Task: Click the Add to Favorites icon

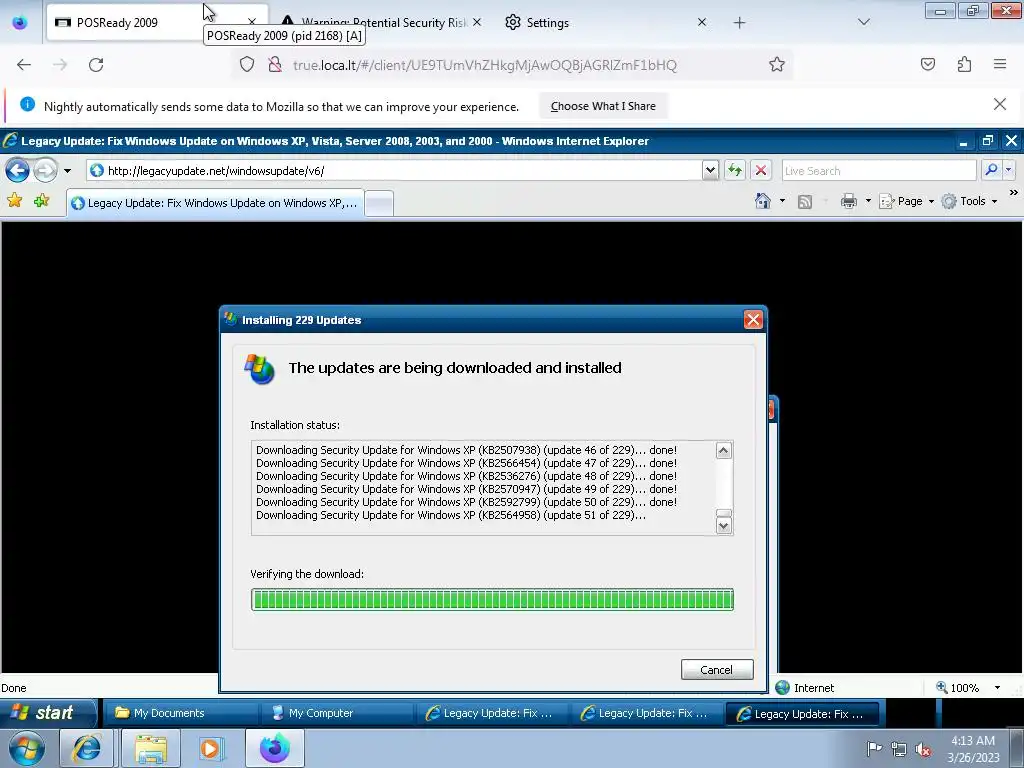Action: pyautogui.click(x=42, y=201)
